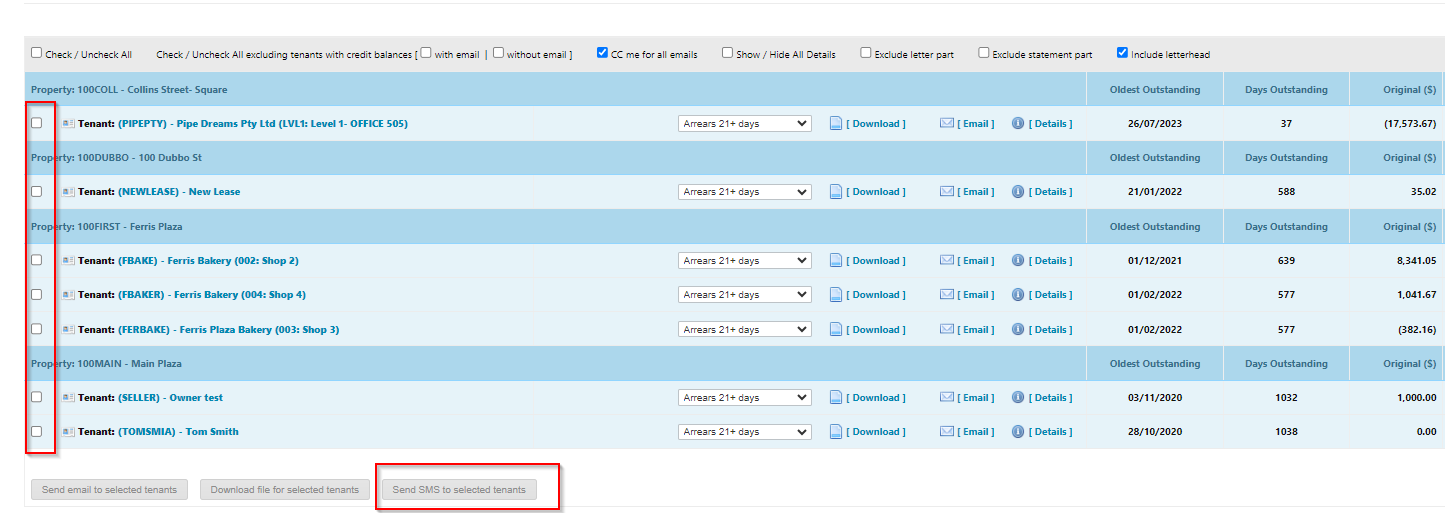Click email envelope icon for Ferris Bakery Shop 4
Image resolution: width=1445 pixels, height=513 pixels.
tap(947, 295)
